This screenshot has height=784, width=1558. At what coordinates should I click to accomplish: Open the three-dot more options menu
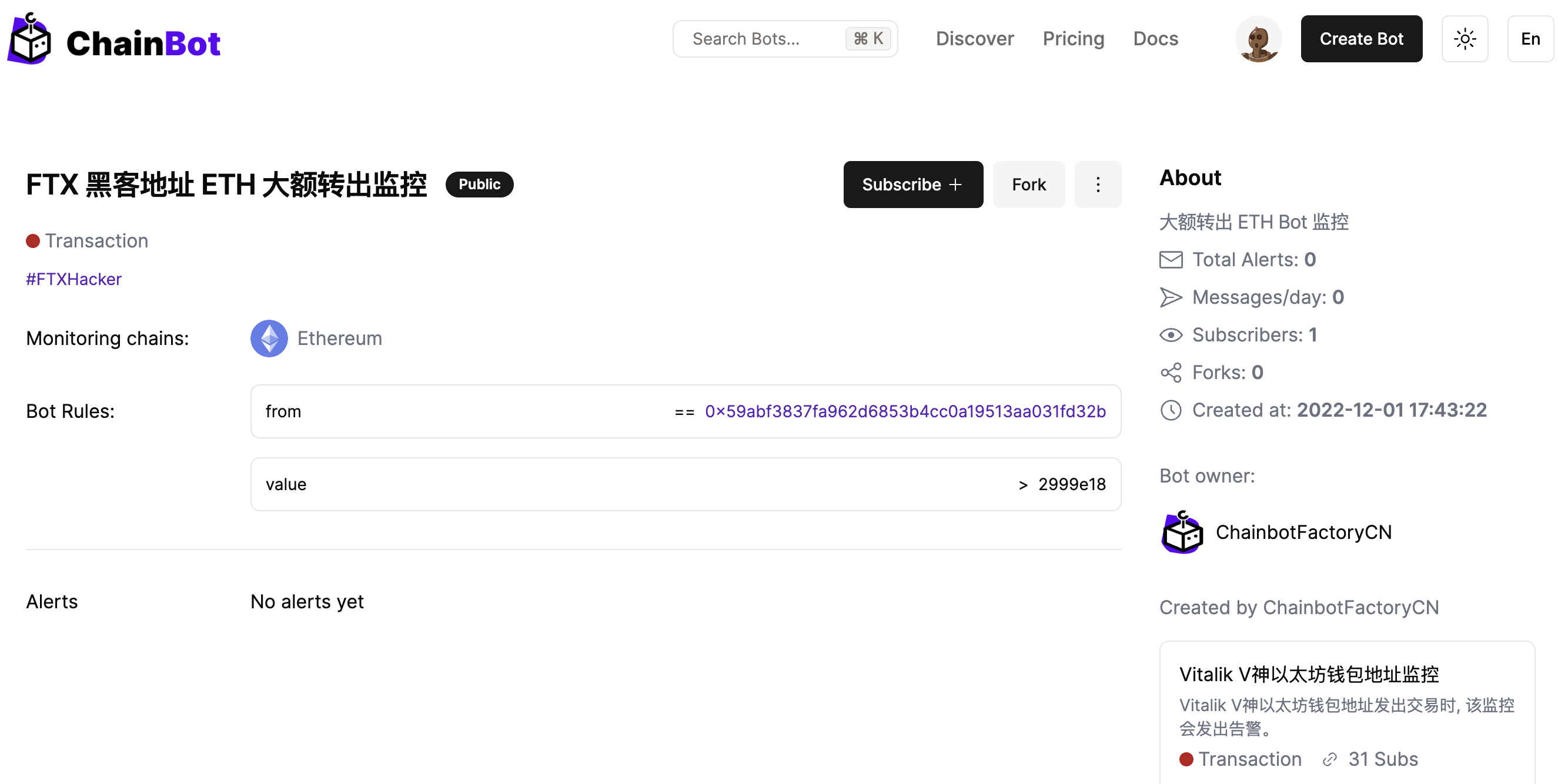(1097, 185)
